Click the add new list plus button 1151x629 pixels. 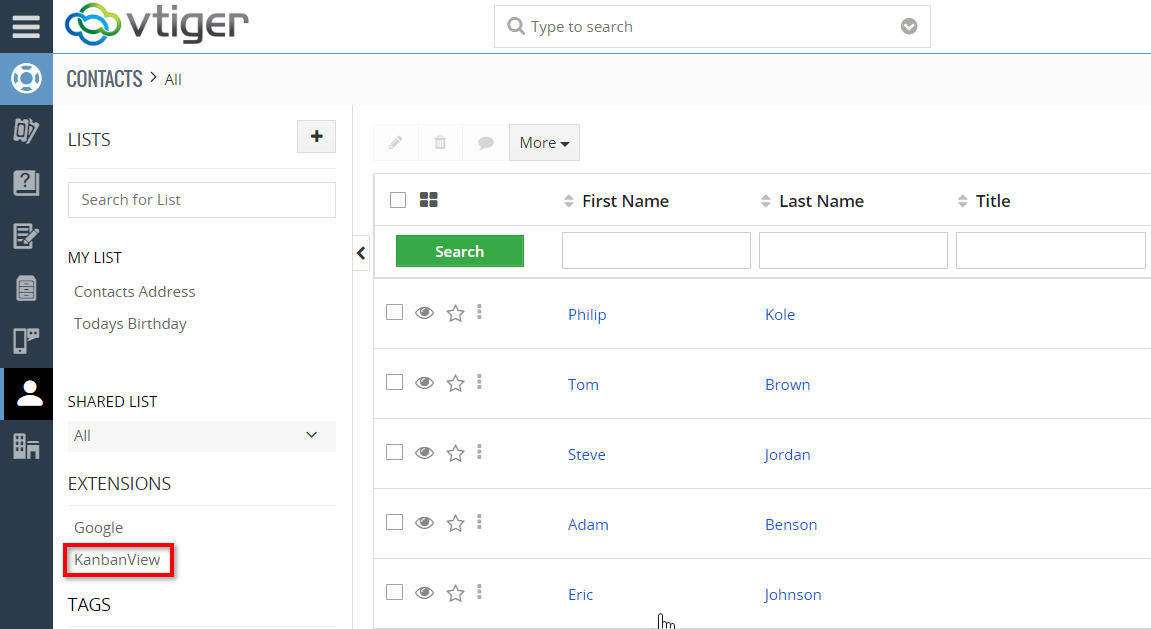[316, 137]
